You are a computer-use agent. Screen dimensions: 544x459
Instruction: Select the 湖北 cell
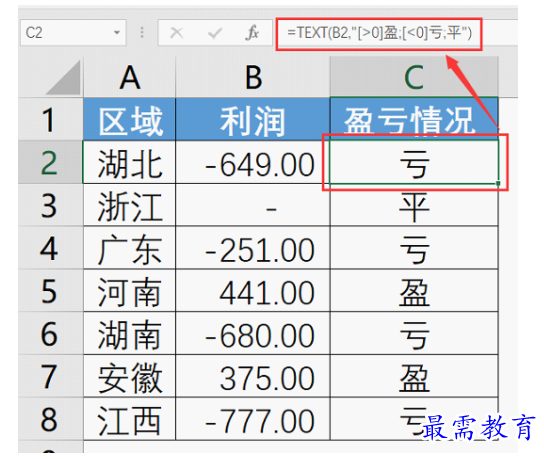(x=130, y=162)
